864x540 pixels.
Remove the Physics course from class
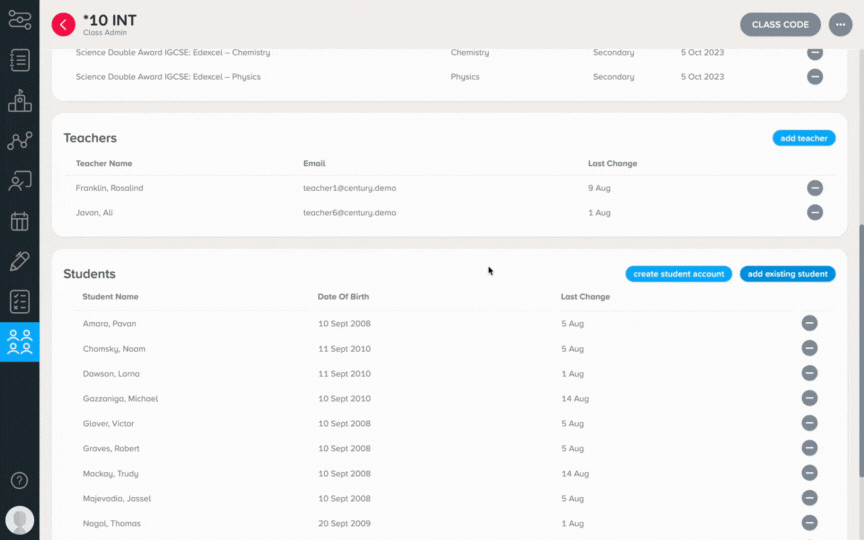[x=815, y=77]
